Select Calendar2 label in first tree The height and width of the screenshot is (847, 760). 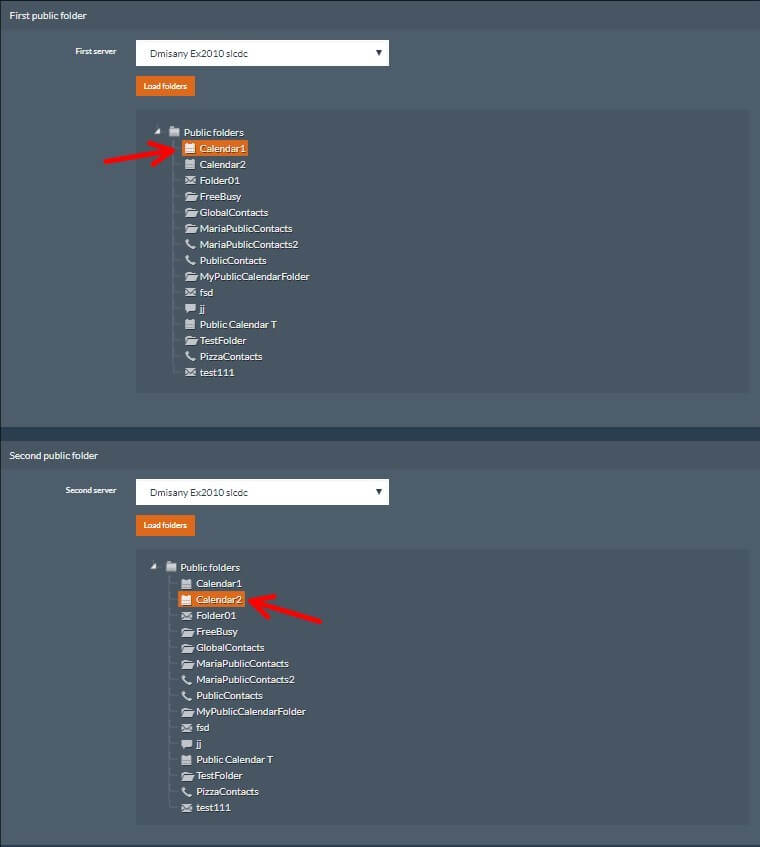pyautogui.click(x=223, y=164)
